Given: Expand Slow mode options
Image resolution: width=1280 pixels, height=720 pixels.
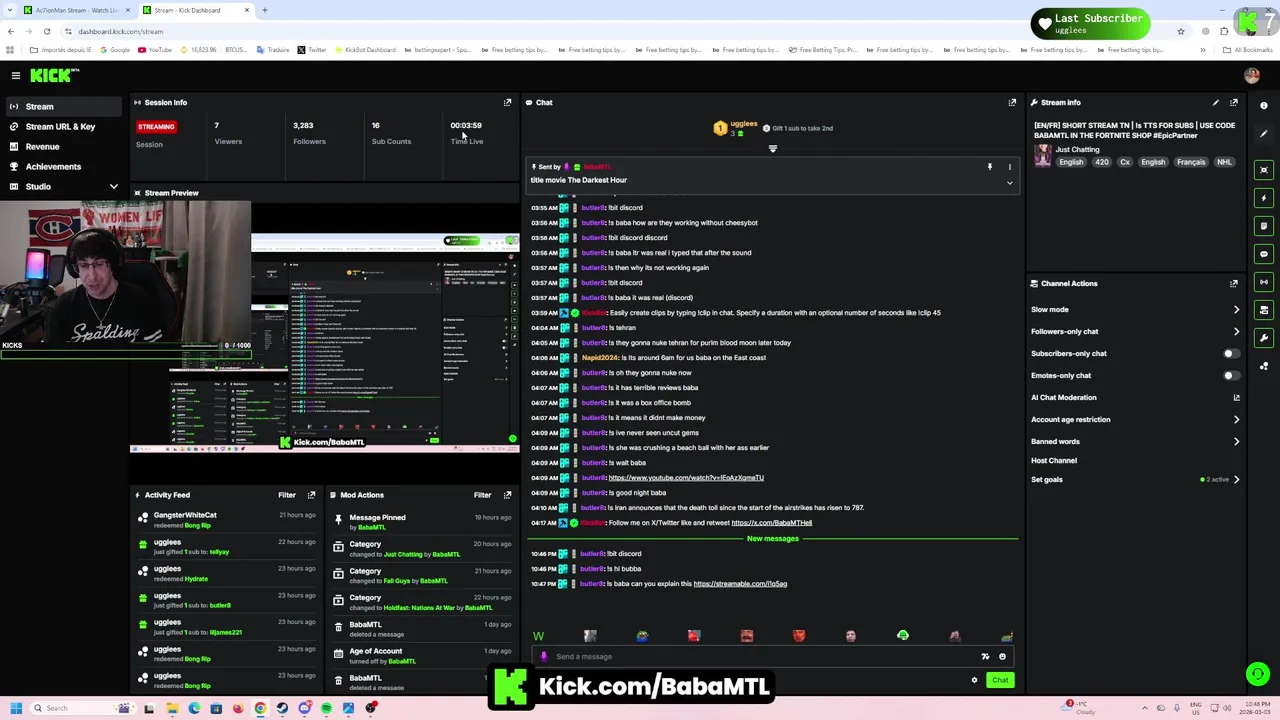Looking at the screenshot, I should point(1236,310).
